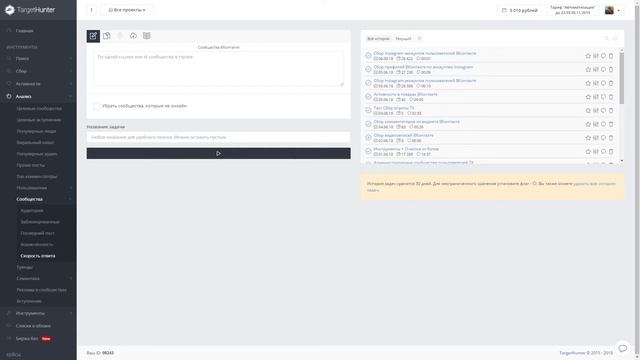
Task: Click the Анализ sidebar icon
Action: pos(9,96)
